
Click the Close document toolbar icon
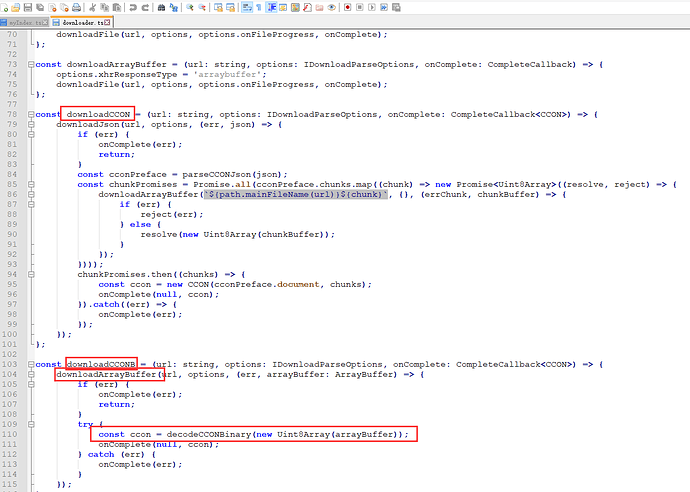[52, 7]
